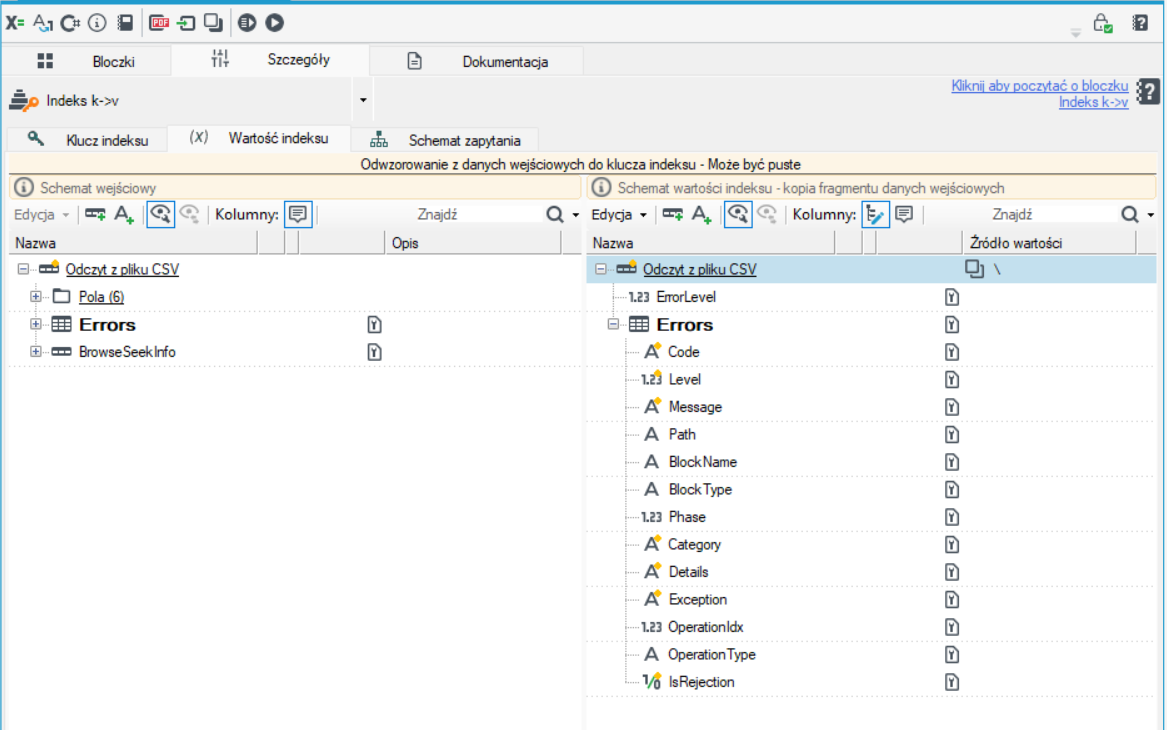
Task: Click the green arrow import icon
Action: click(185, 23)
